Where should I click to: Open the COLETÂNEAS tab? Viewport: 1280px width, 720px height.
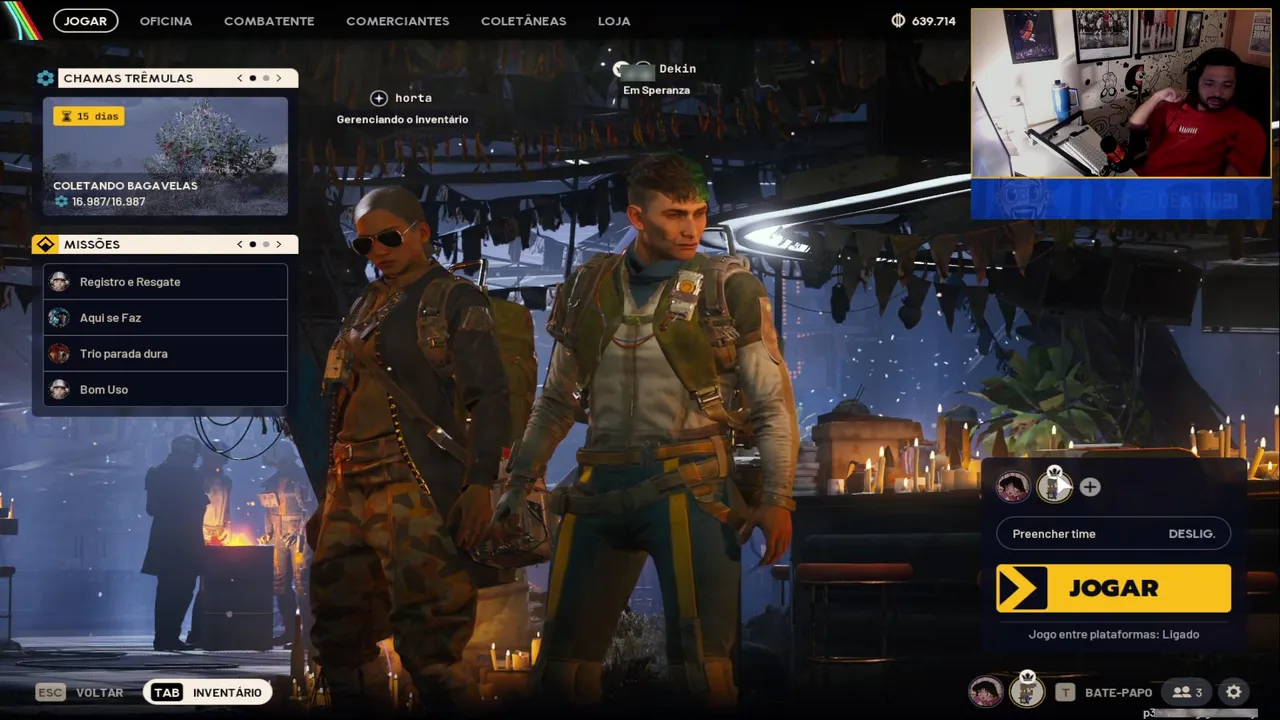(523, 20)
